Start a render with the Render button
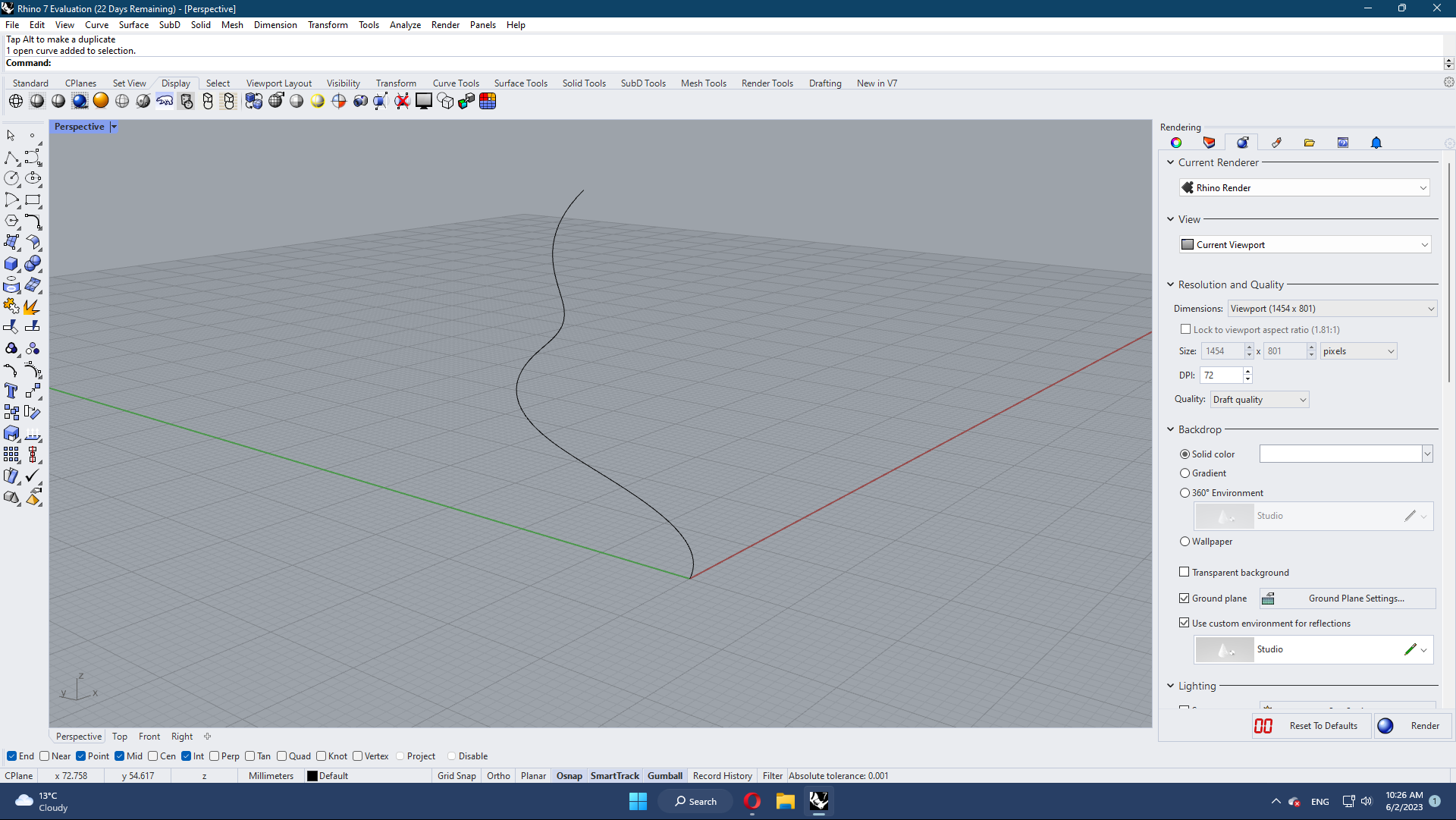Screen dimensions: 1456x820 [x=1412, y=726]
